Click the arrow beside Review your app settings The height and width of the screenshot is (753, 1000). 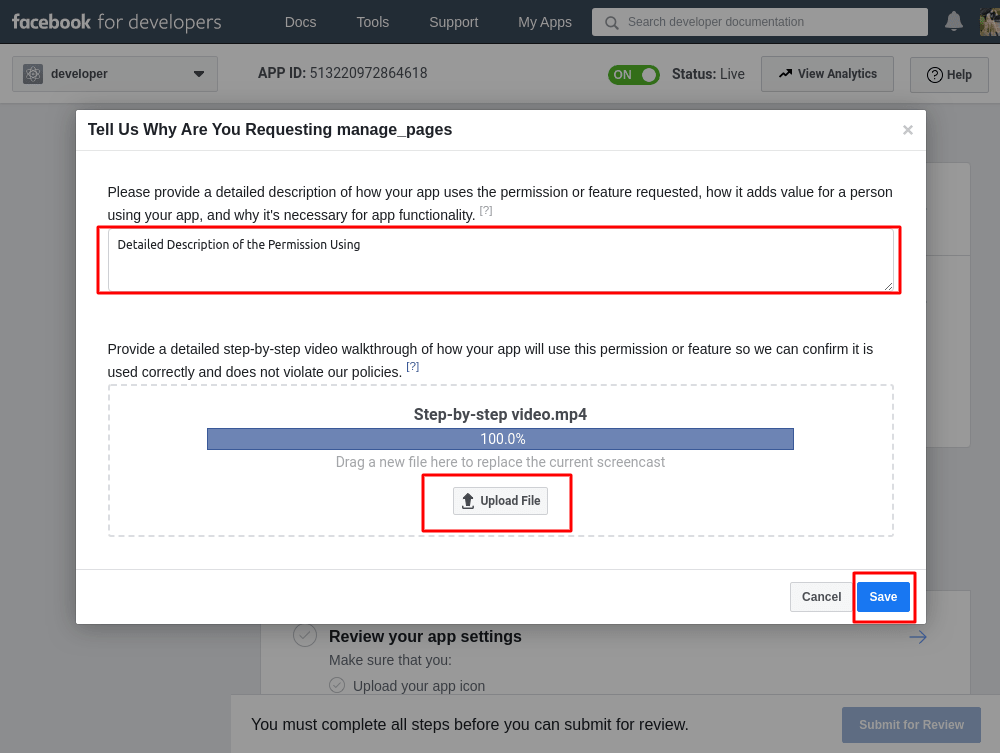tap(918, 637)
